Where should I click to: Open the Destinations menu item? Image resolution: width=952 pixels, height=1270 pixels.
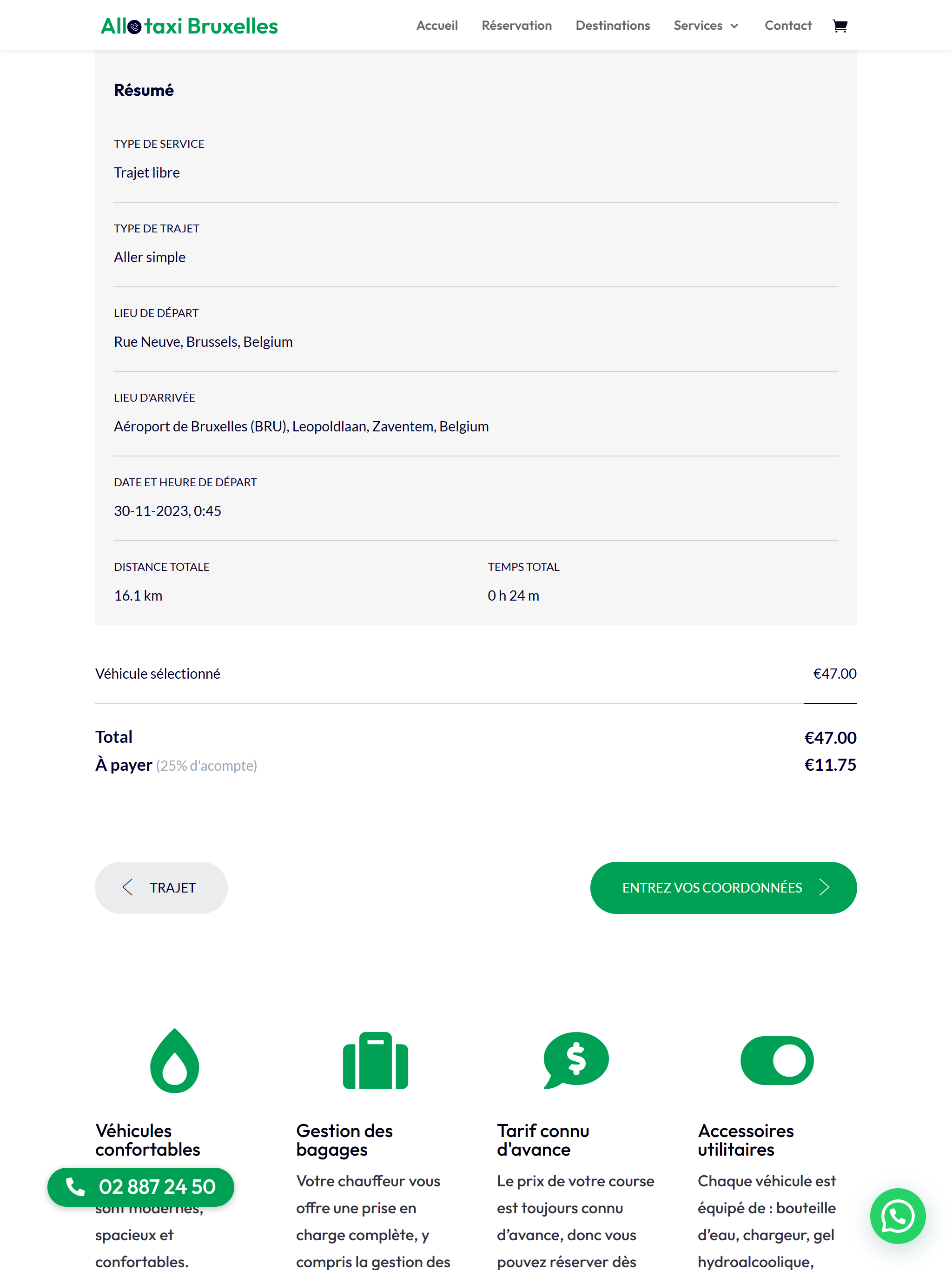[x=613, y=26]
